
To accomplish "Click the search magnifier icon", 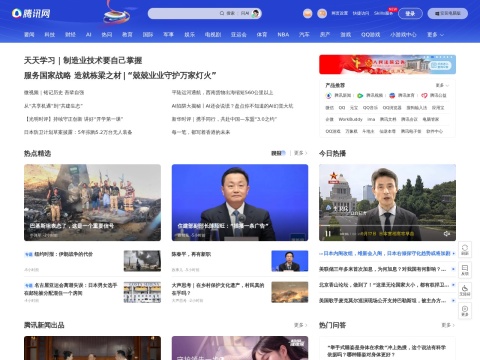I will pyautogui.click(x=222, y=13).
